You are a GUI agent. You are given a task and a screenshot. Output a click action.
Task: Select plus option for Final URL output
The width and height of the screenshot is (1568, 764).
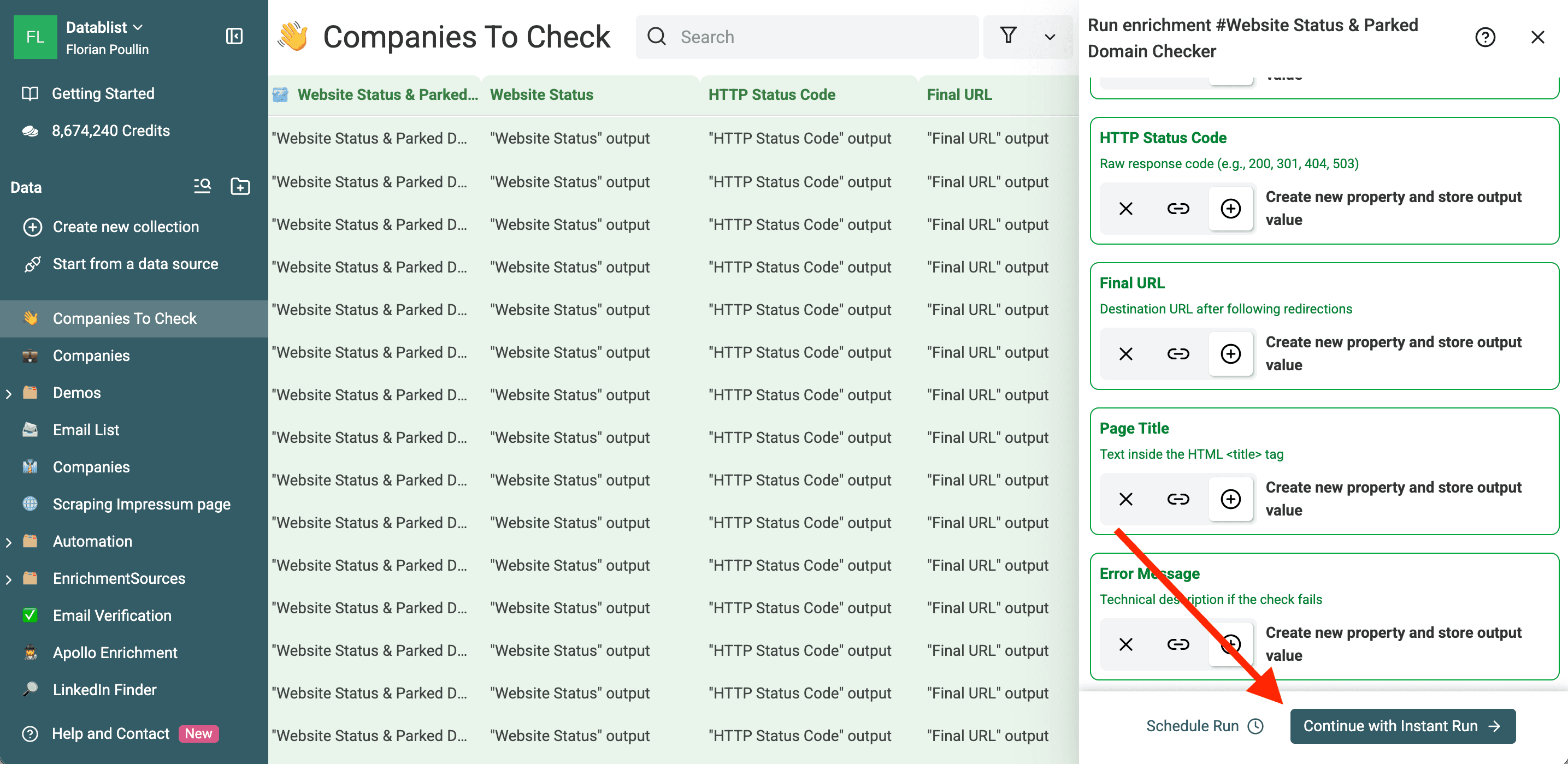pyautogui.click(x=1230, y=354)
